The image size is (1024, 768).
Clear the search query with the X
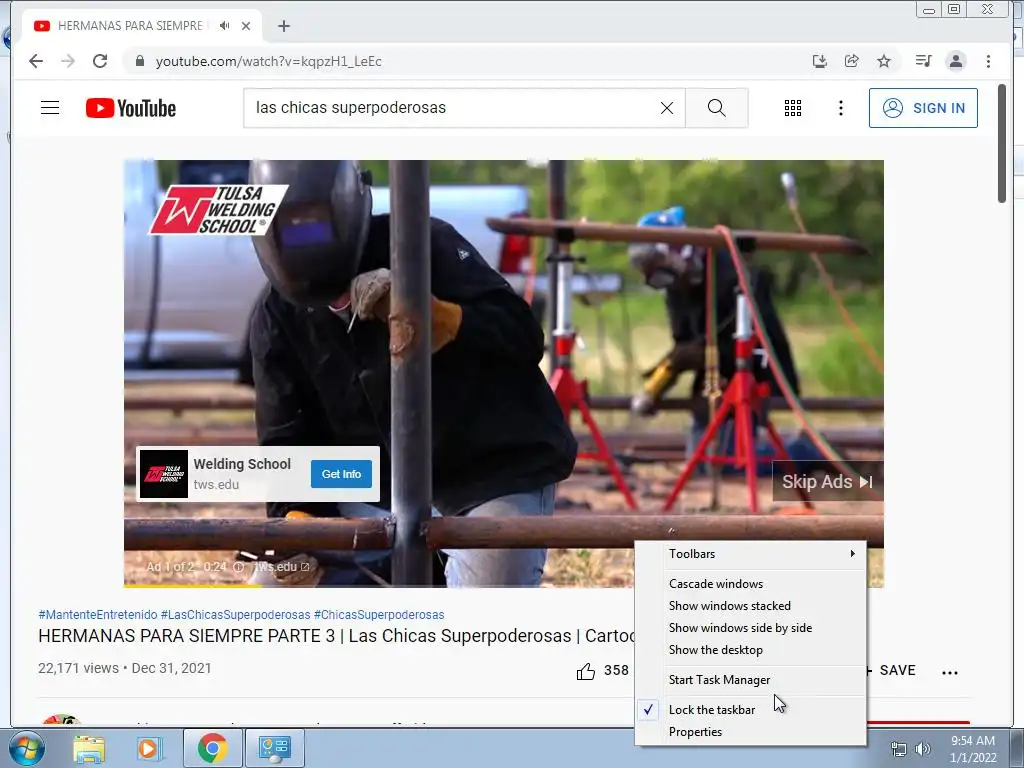[x=667, y=108]
